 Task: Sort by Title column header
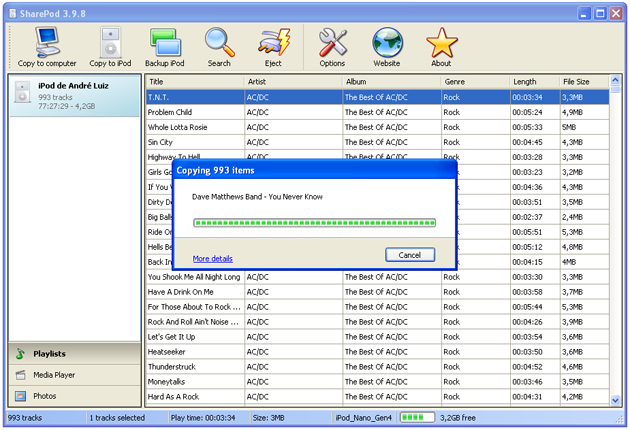195,82
